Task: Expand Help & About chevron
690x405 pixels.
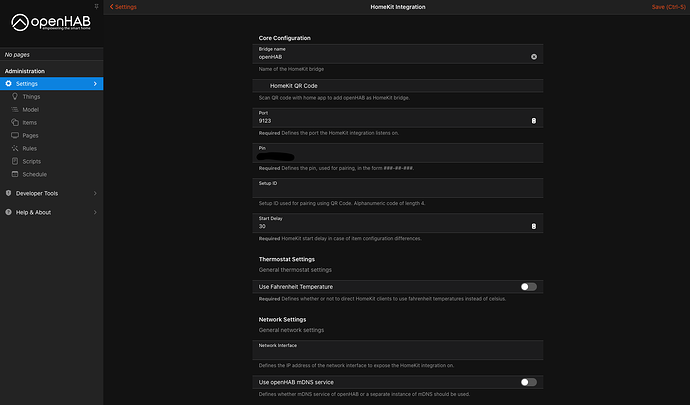Action: [x=95, y=212]
